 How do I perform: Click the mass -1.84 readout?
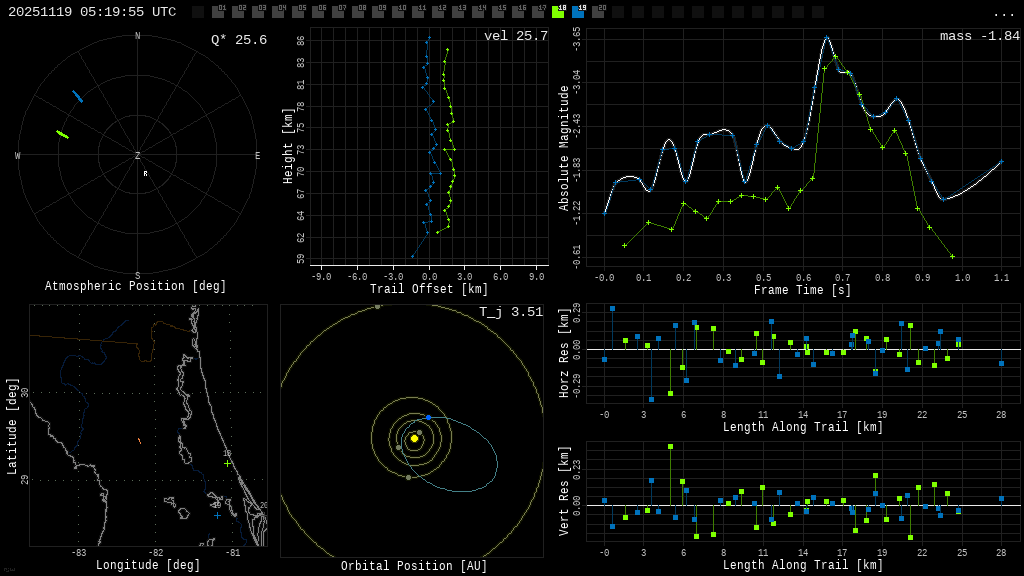point(979,36)
